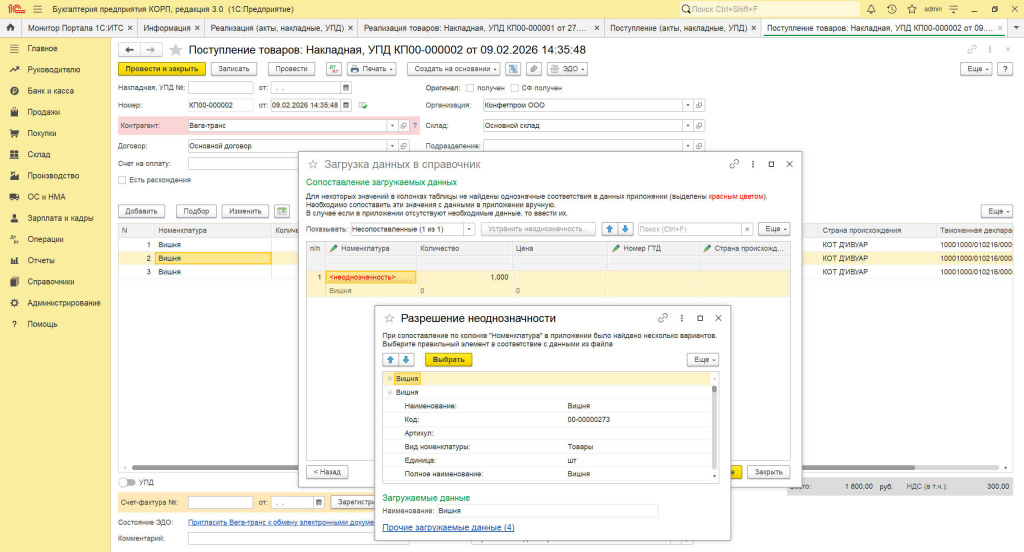Image resolution: width=1024 pixels, height=552 pixels.
Task: Check the Оригинал получен checkbox
Action: click(484, 88)
